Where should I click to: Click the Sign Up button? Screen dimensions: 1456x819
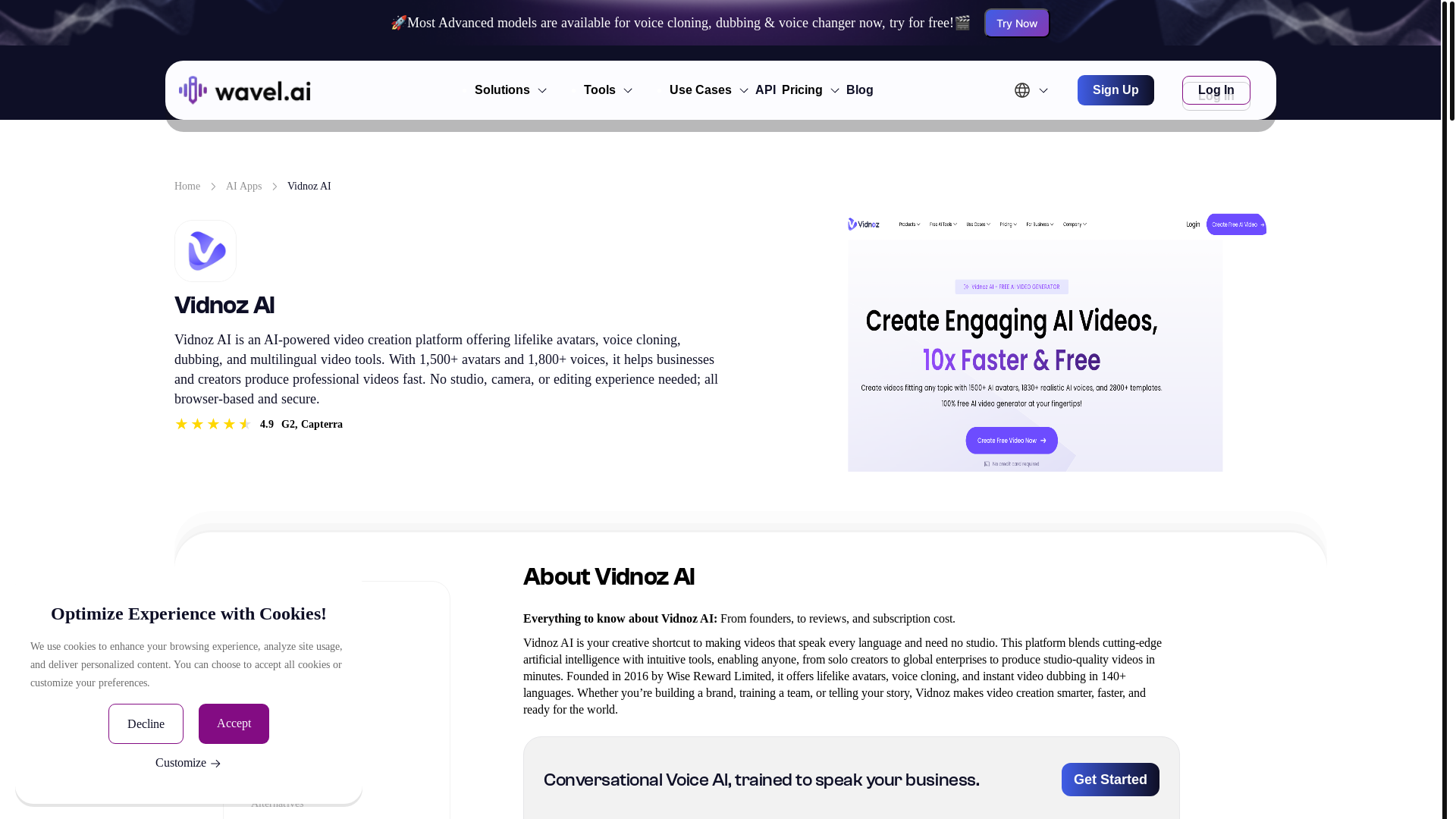[1116, 90]
